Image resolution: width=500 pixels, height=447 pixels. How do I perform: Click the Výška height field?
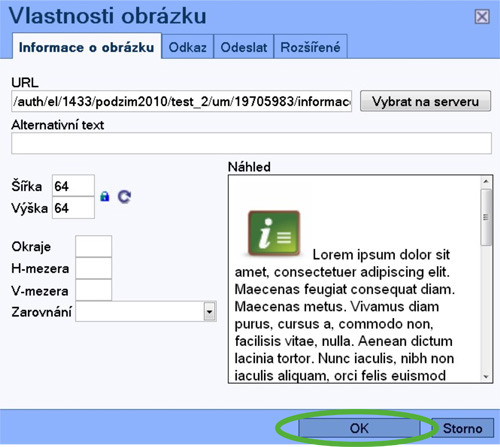[x=73, y=208]
